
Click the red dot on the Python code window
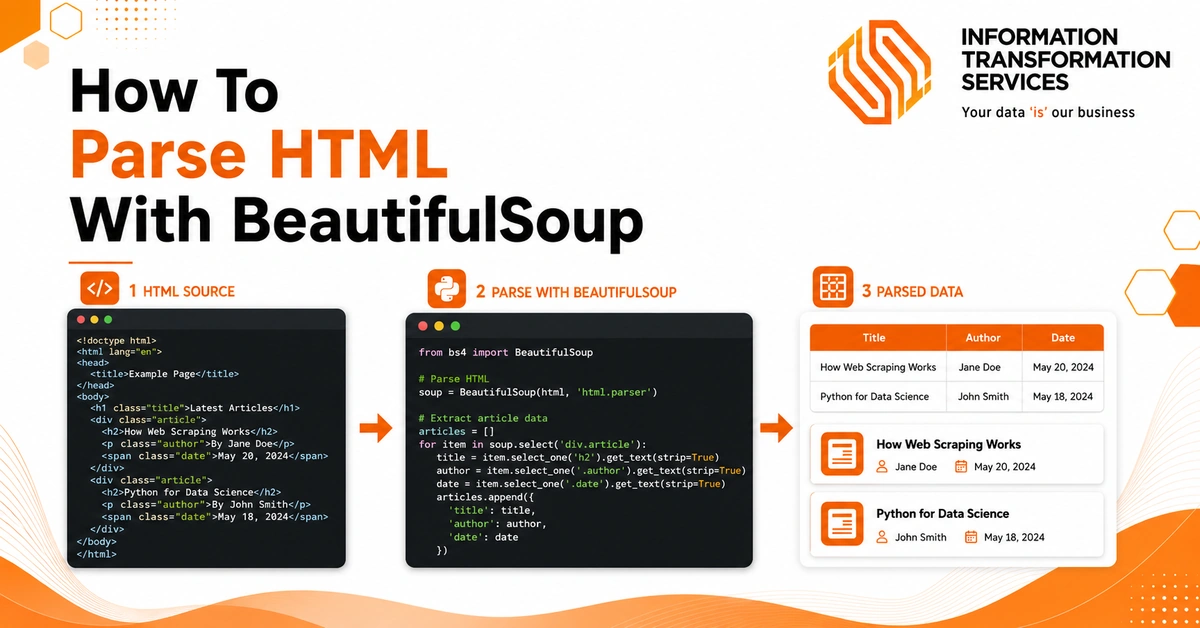423,326
